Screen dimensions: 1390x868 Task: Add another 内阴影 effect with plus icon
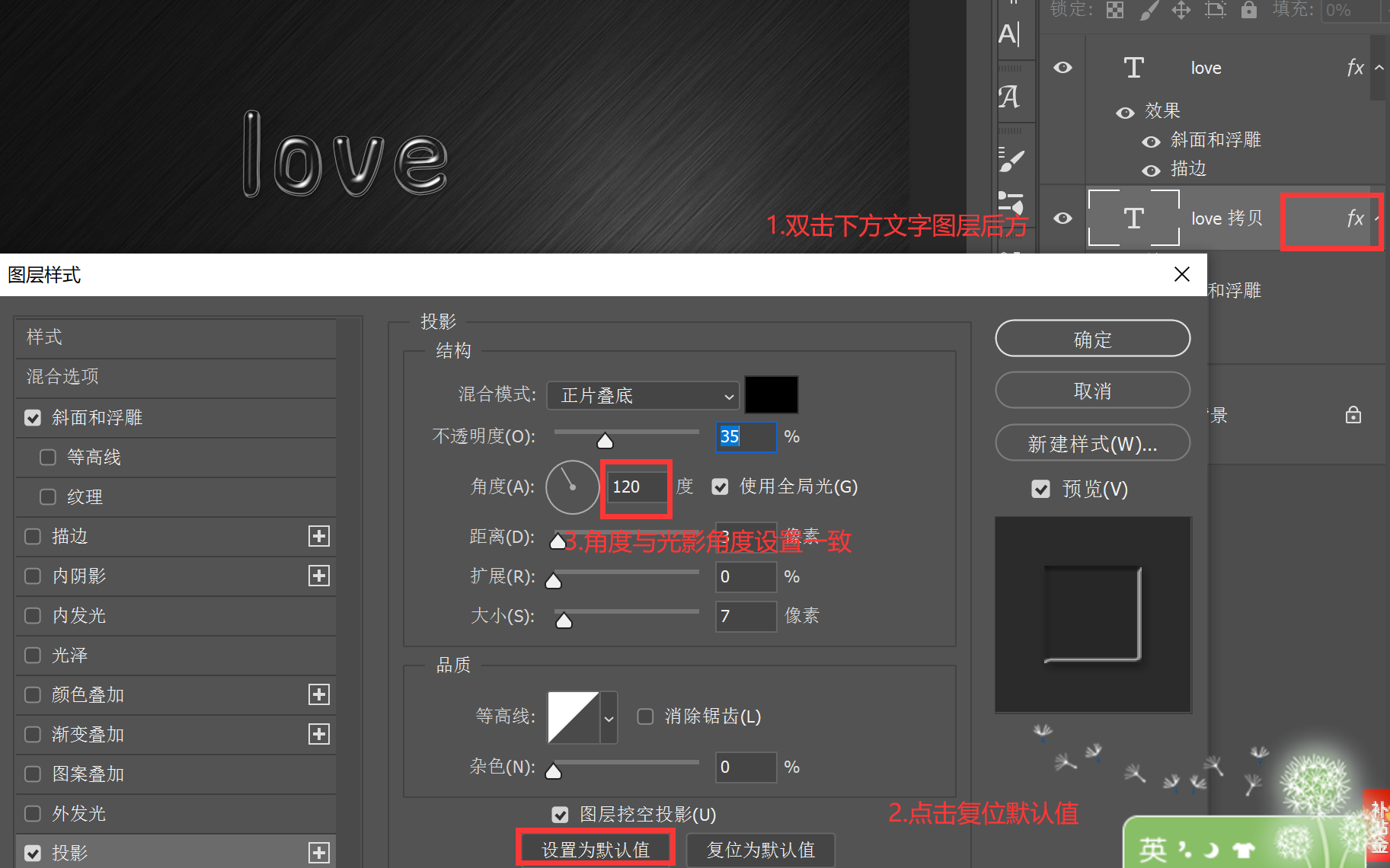[319, 576]
